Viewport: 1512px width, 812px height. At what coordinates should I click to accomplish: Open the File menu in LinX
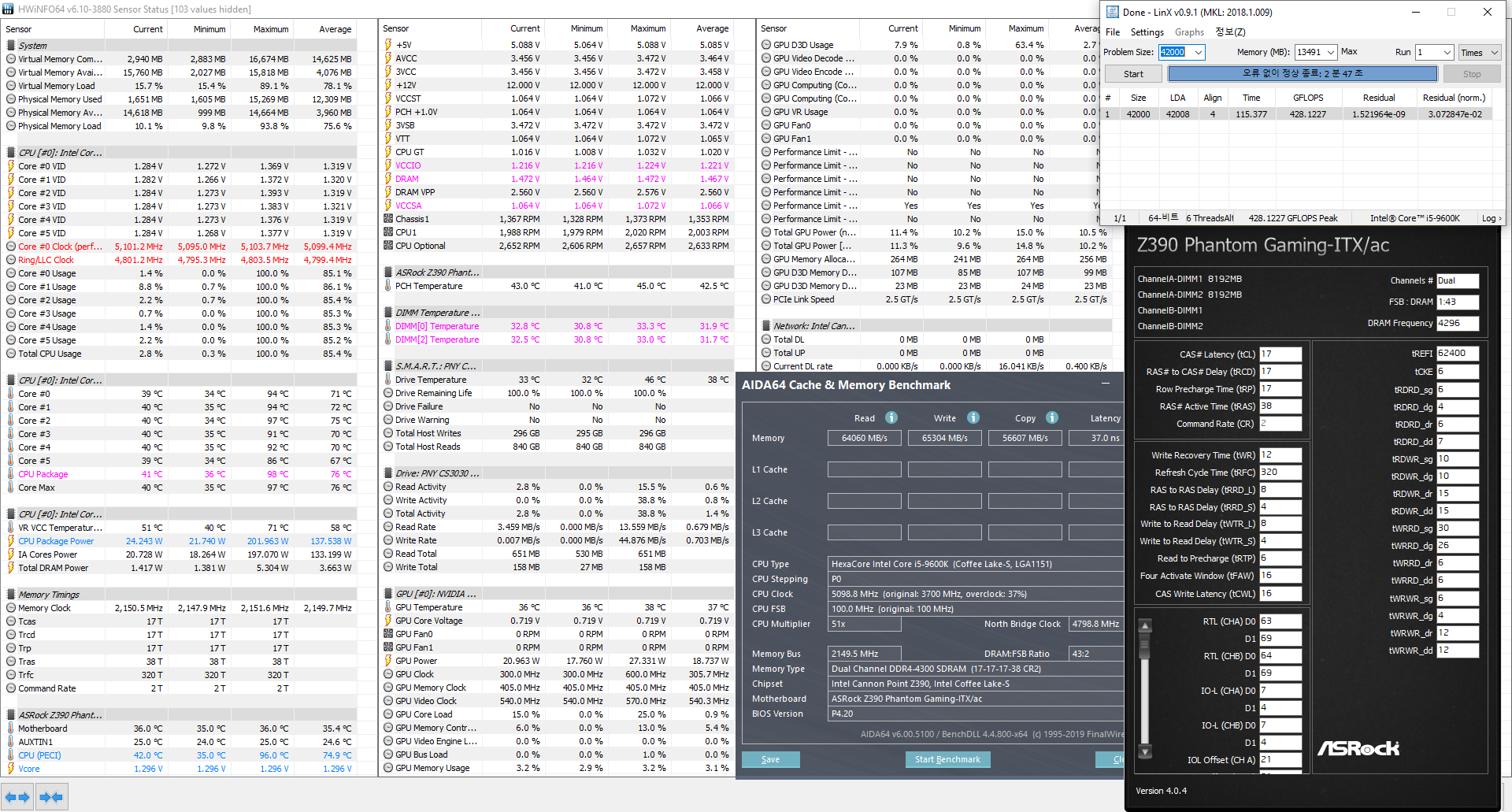pyautogui.click(x=1113, y=32)
